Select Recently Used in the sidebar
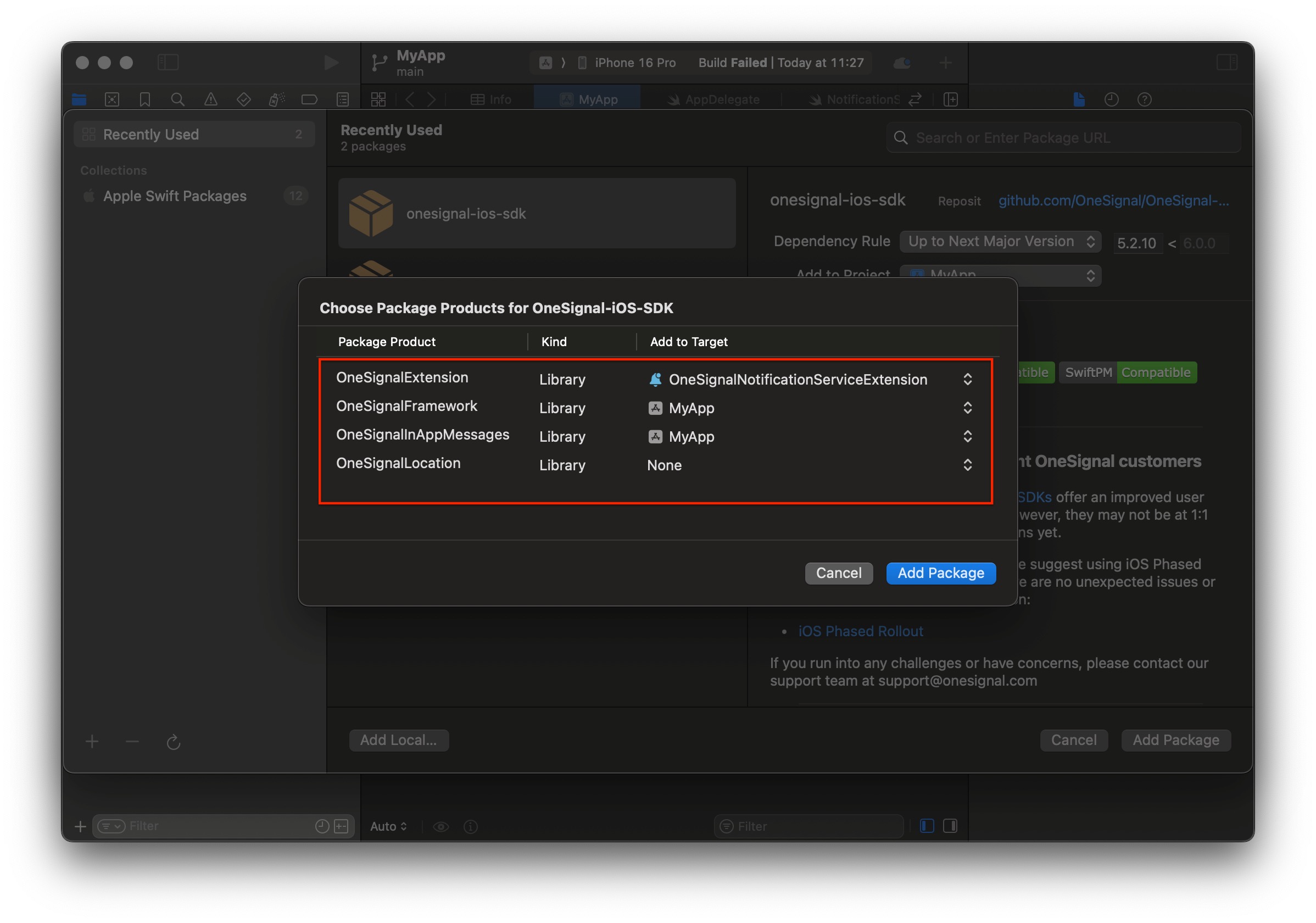Viewport: 1316px width, 923px height. coord(194,134)
